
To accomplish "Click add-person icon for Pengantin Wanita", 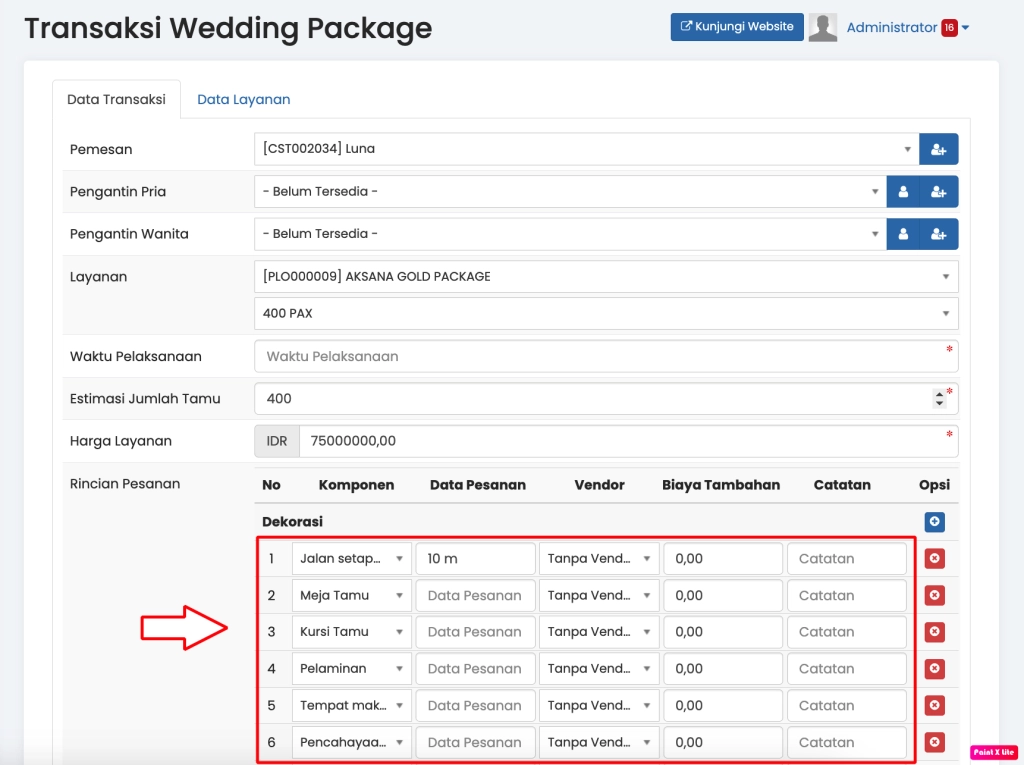I will [938, 234].
